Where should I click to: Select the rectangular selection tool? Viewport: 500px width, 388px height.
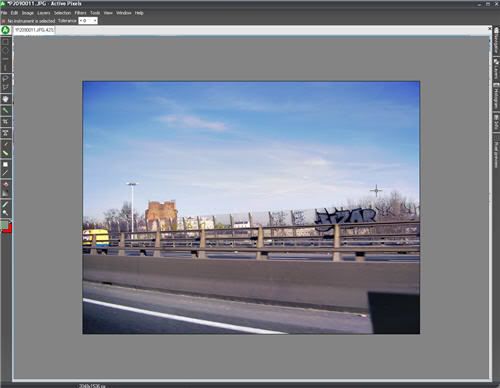(5, 41)
